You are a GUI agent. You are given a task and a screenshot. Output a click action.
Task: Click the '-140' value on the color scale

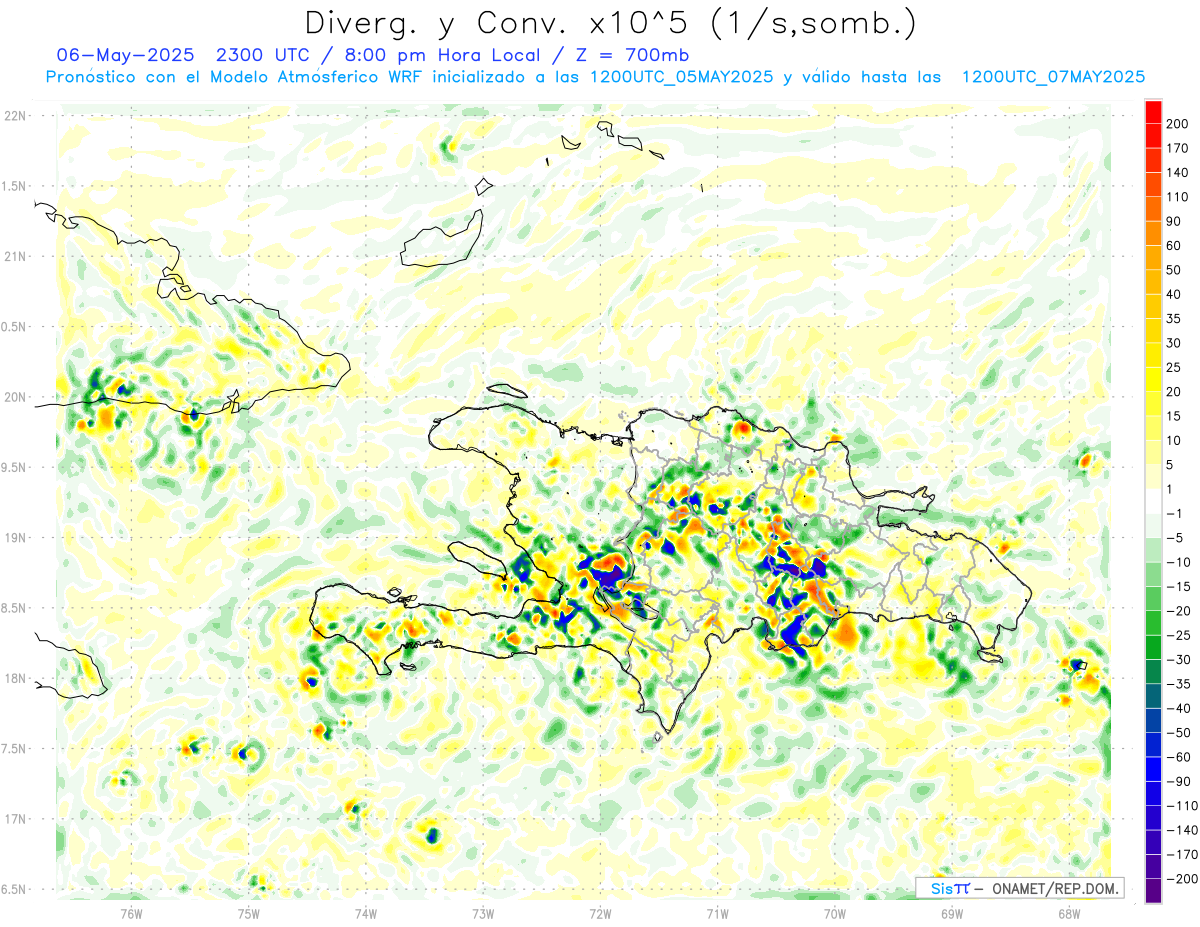point(1181,830)
